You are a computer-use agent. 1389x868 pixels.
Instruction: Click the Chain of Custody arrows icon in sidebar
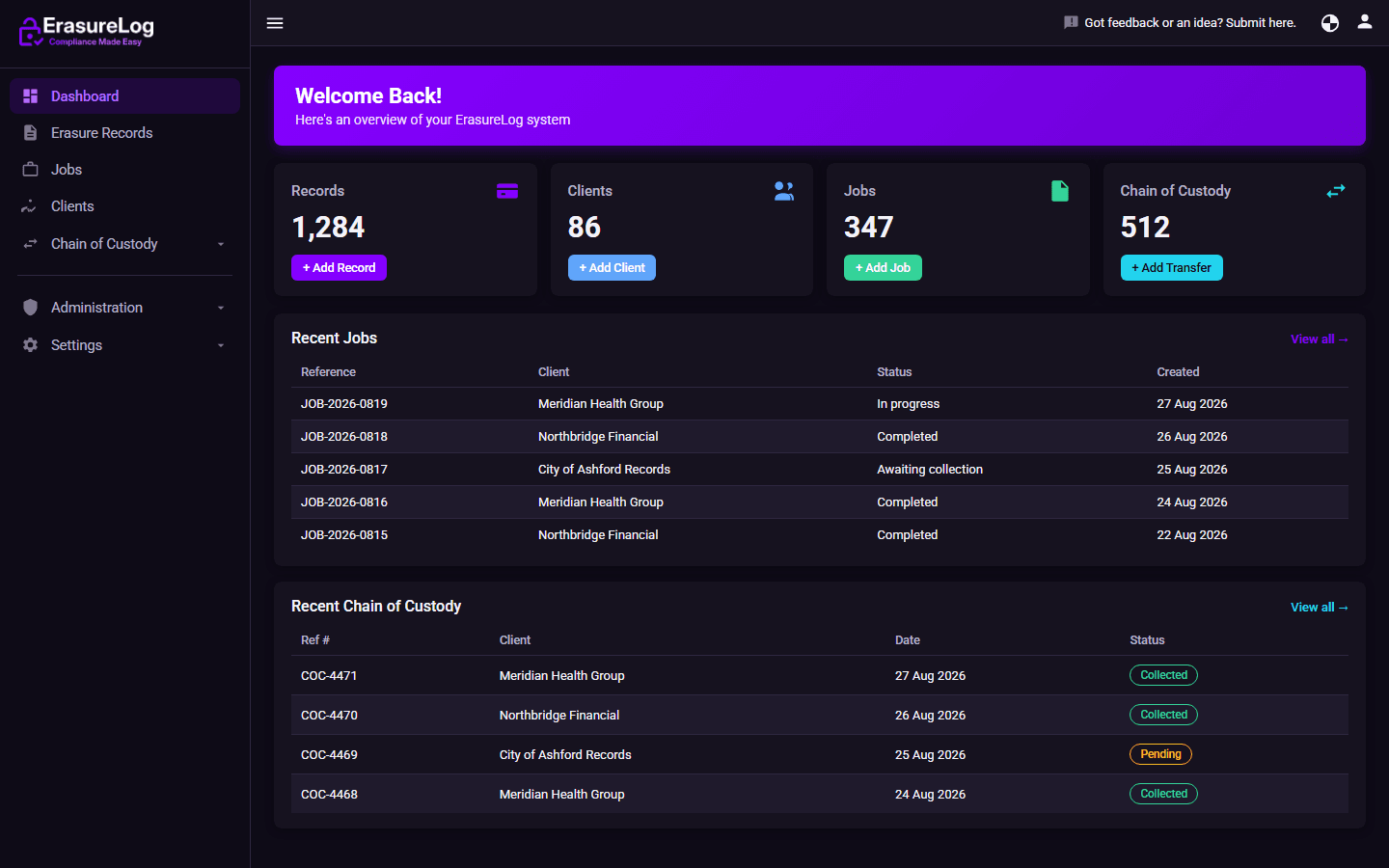coord(30,244)
